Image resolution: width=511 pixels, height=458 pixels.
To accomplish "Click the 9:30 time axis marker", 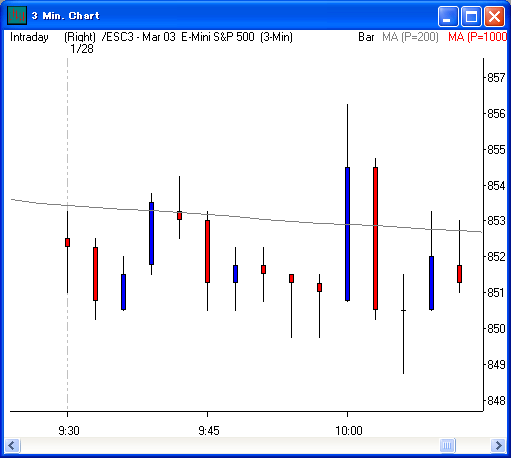I will point(69,431).
